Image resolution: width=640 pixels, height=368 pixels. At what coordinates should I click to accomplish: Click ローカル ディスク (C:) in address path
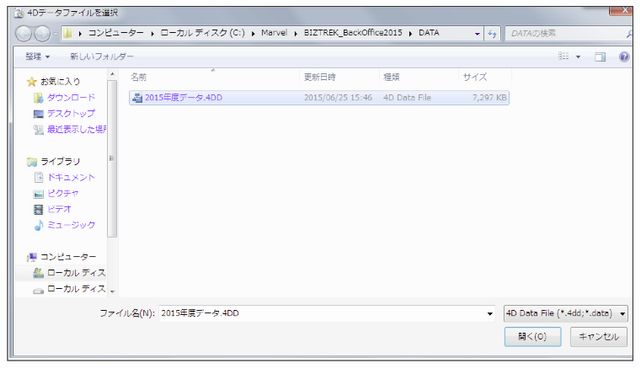click(x=202, y=33)
